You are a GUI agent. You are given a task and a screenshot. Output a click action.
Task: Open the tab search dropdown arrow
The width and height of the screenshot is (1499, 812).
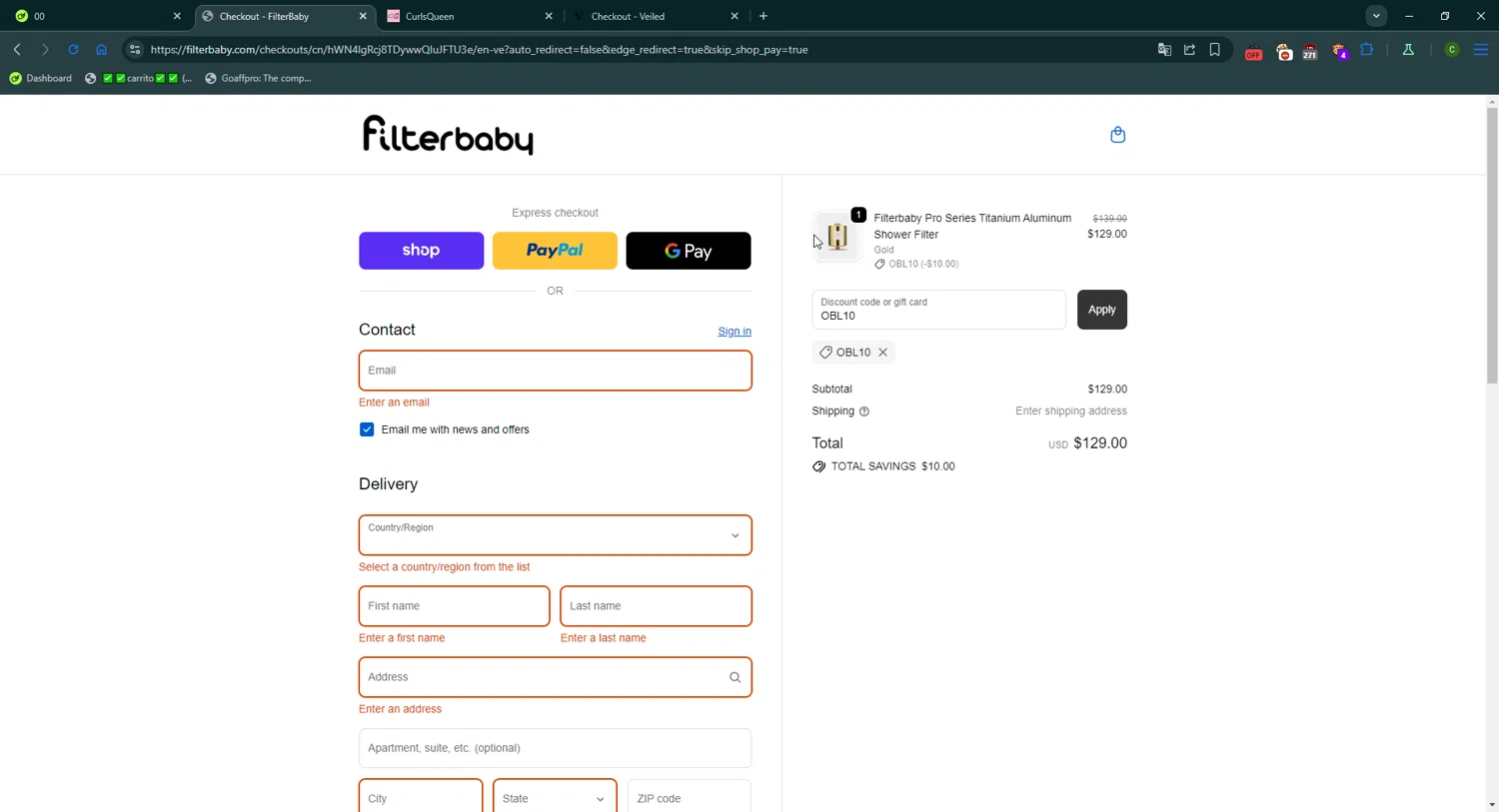click(1376, 16)
